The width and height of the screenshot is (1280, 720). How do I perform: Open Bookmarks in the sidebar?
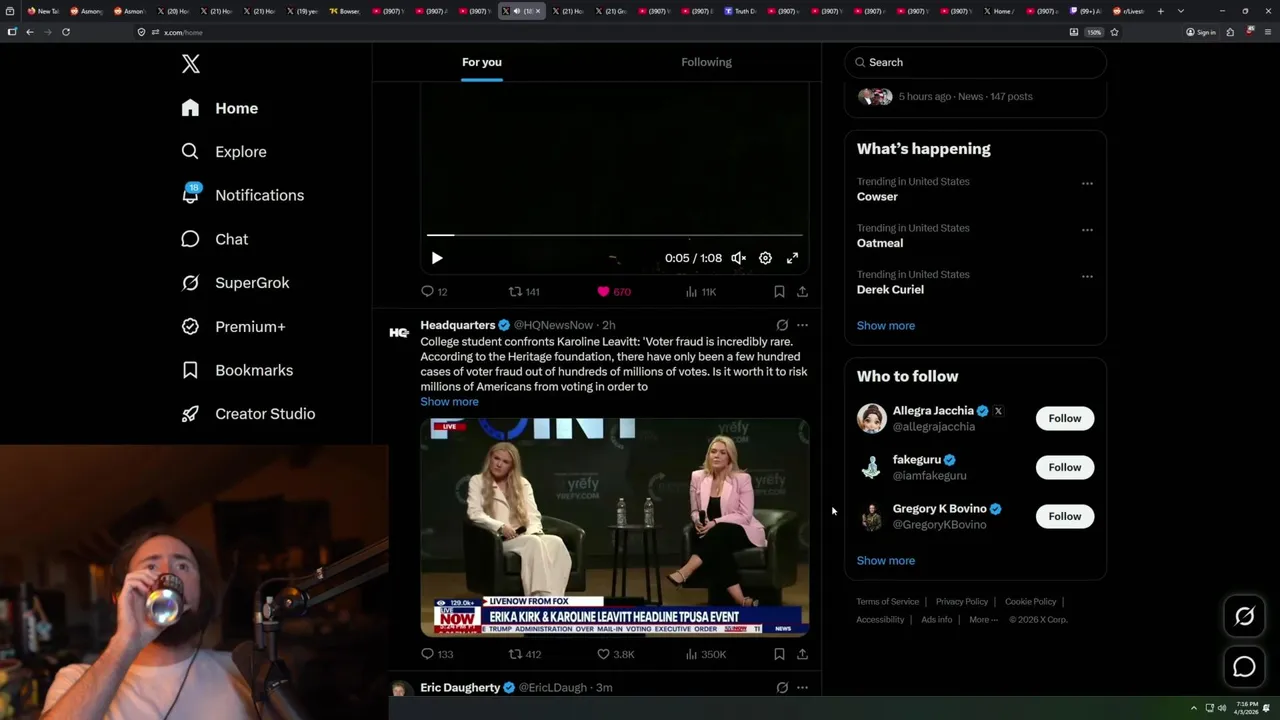point(237,370)
